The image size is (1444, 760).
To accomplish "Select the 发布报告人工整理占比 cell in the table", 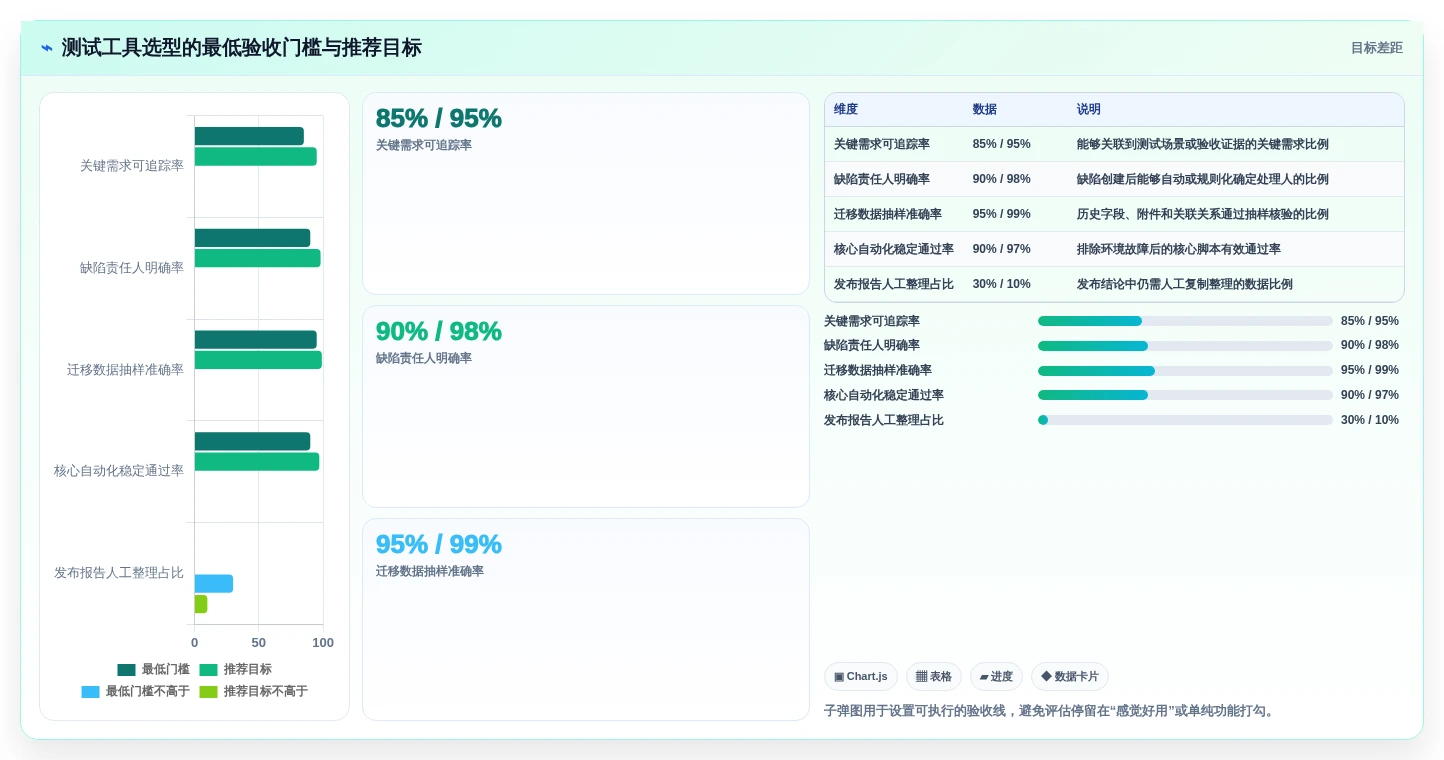I will pyautogui.click(x=894, y=284).
